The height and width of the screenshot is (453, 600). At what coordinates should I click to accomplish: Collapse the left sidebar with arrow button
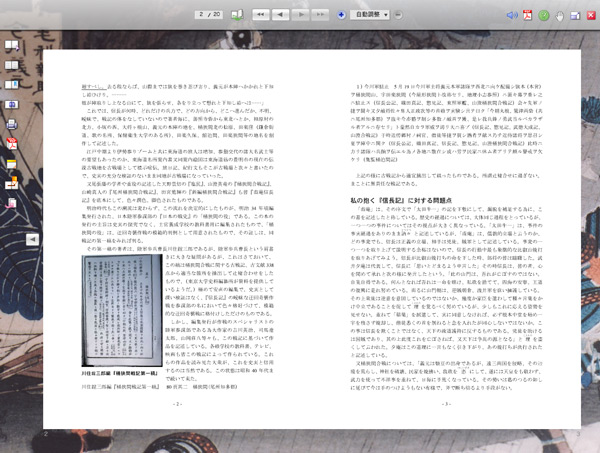(x=32, y=240)
